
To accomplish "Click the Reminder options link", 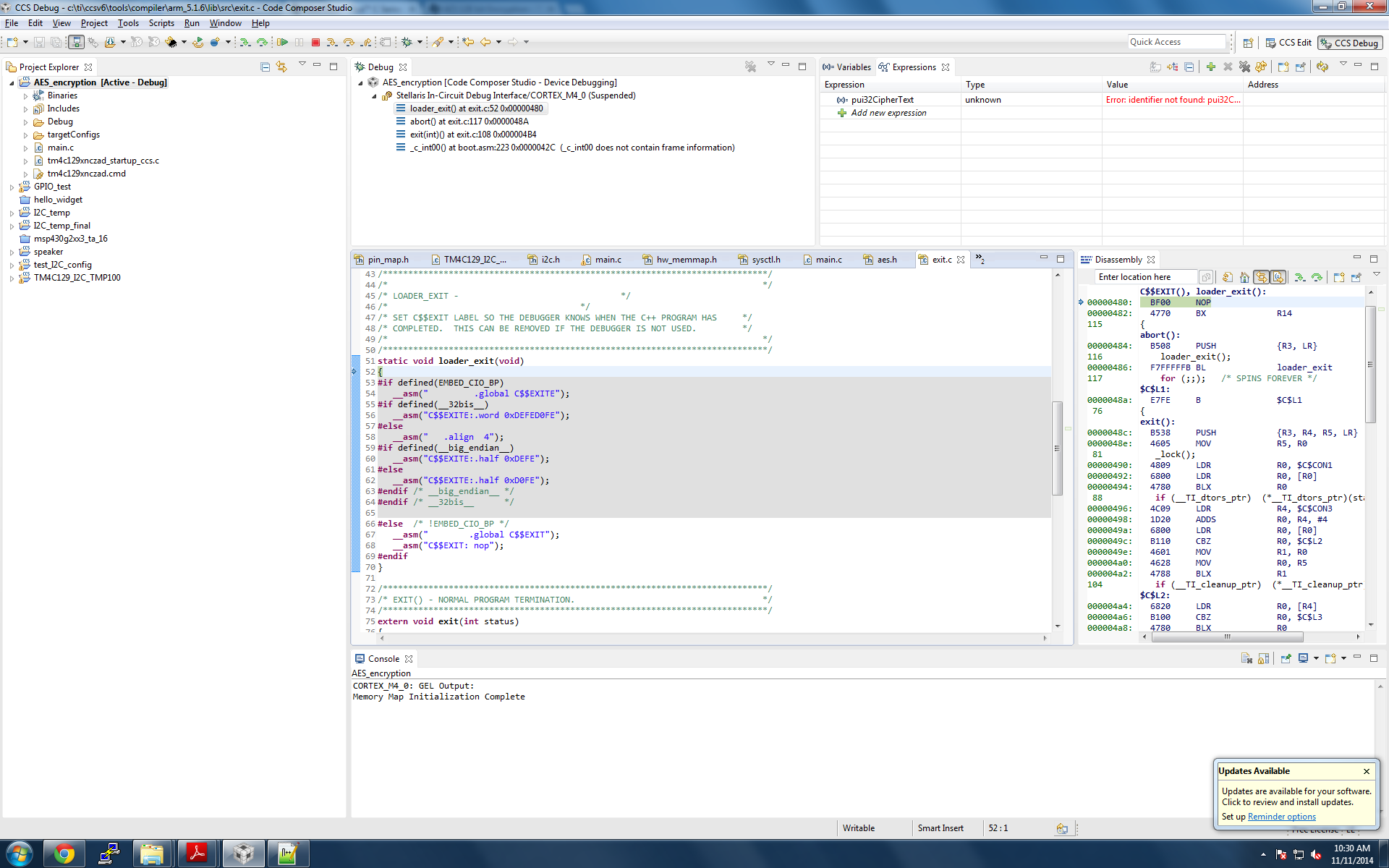I will click(1281, 817).
